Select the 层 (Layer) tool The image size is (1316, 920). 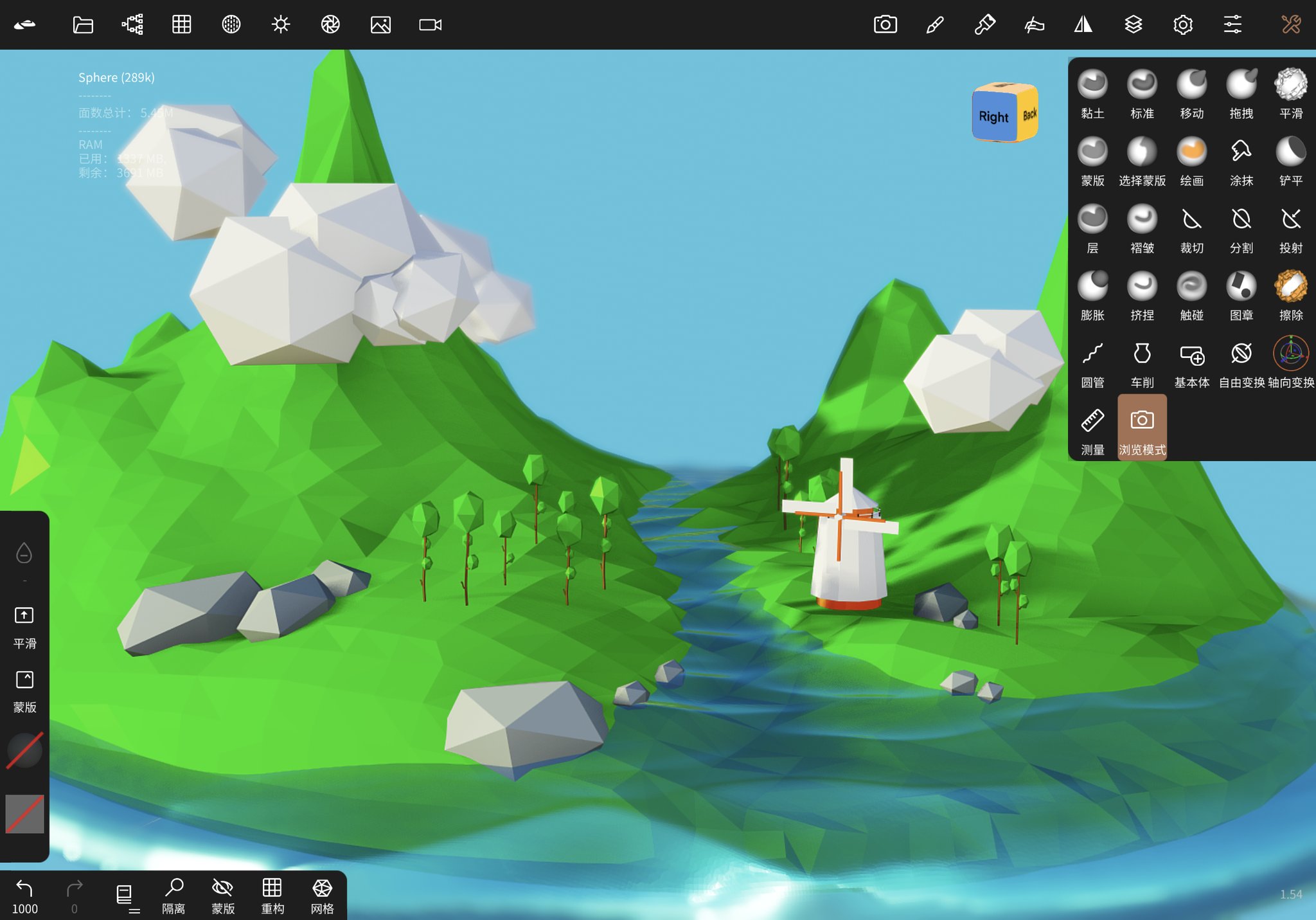point(1092,229)
